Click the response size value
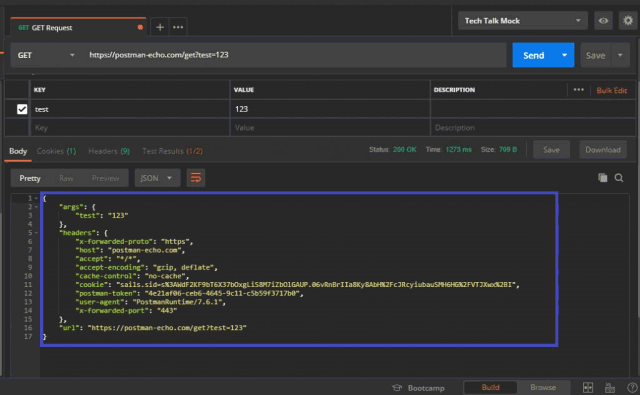Screen dimensions: 640x395 [x=508, y=150]
